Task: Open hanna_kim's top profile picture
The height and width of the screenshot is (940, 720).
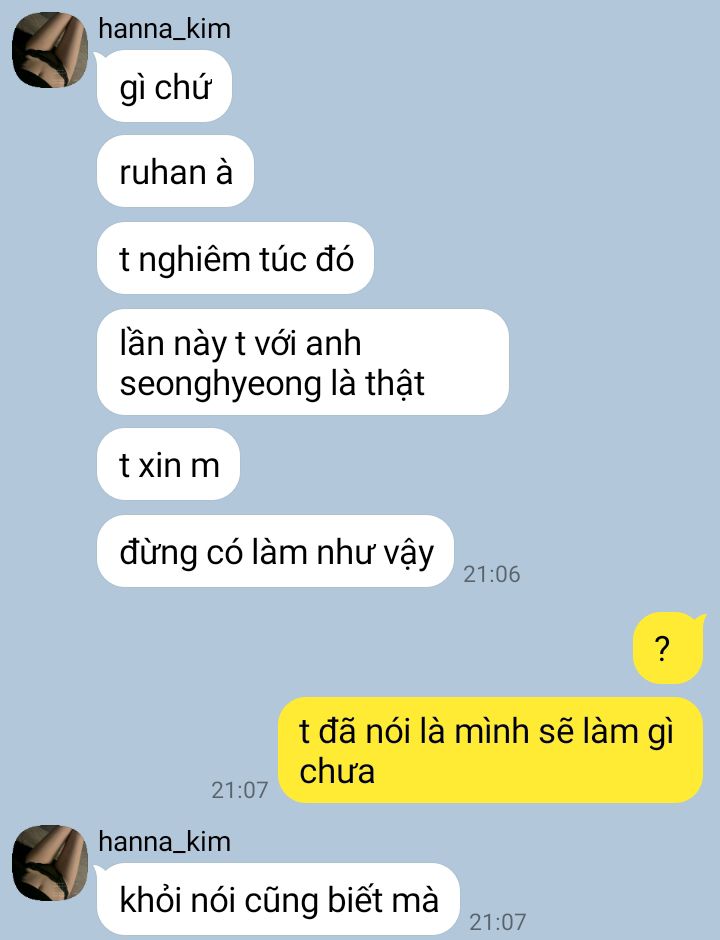Action: [x=50, y=50]
